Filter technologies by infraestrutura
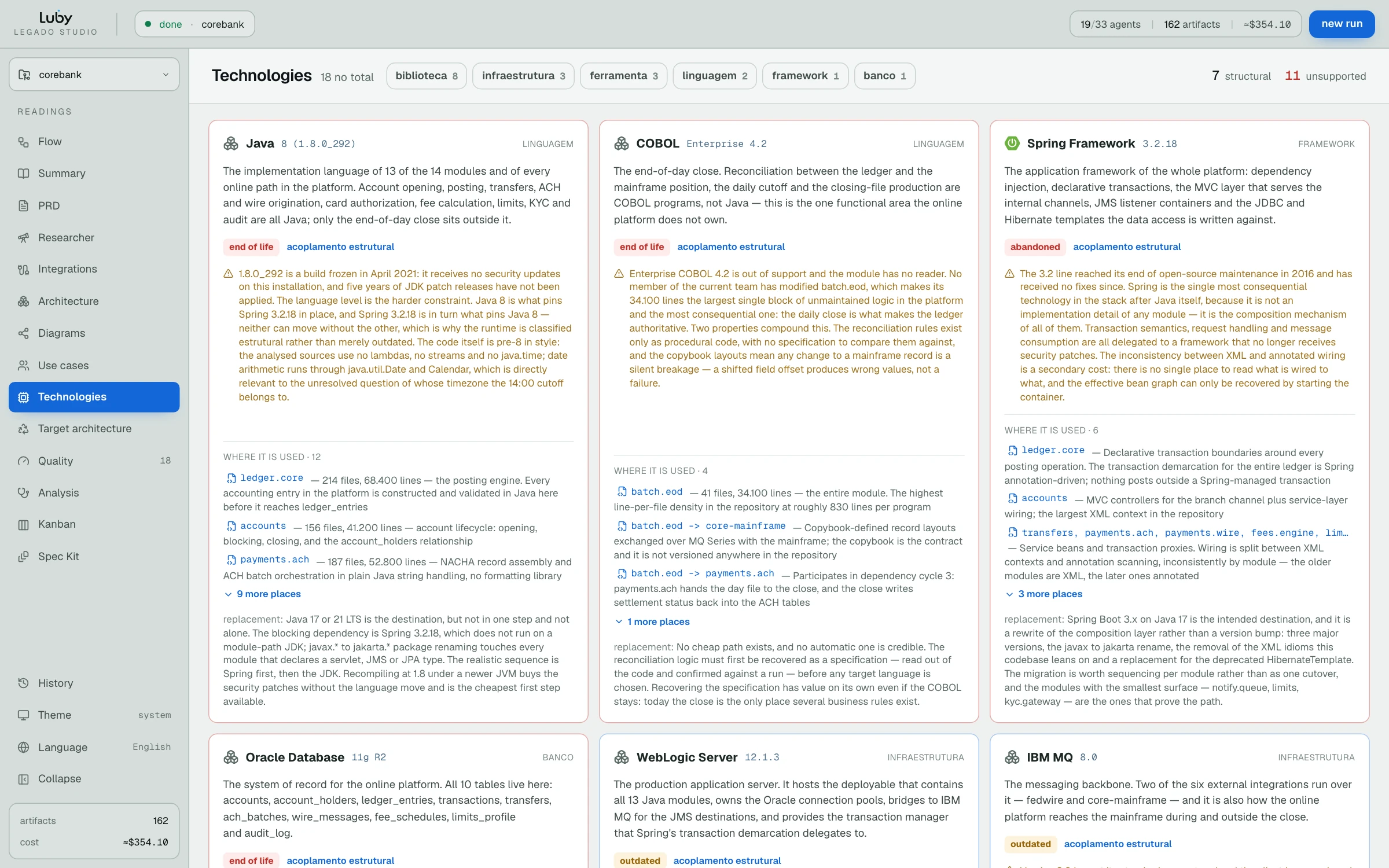1389x868 pixels. [x=523, y=76]
